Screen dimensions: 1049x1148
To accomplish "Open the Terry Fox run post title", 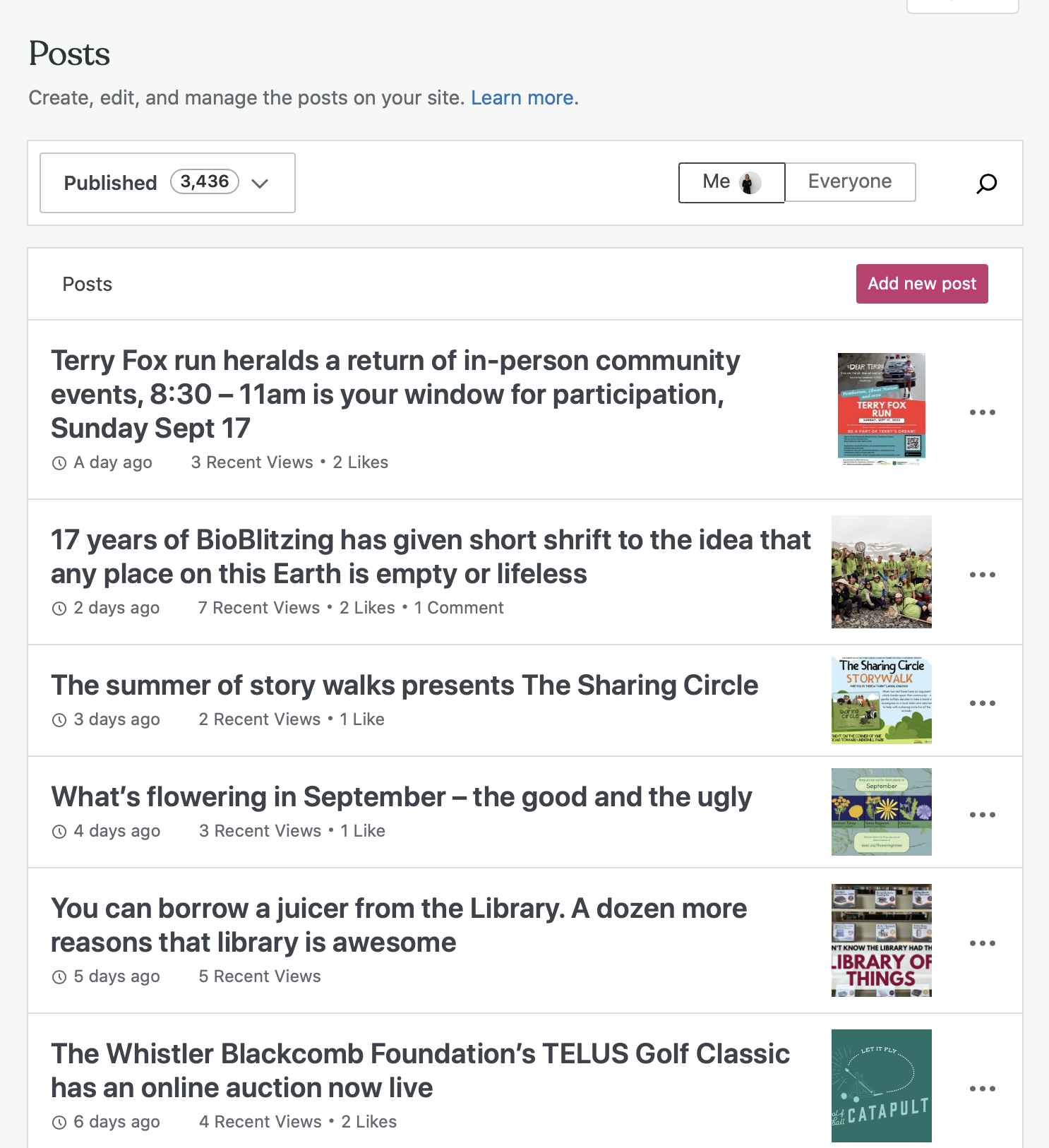I will (395, 394).
